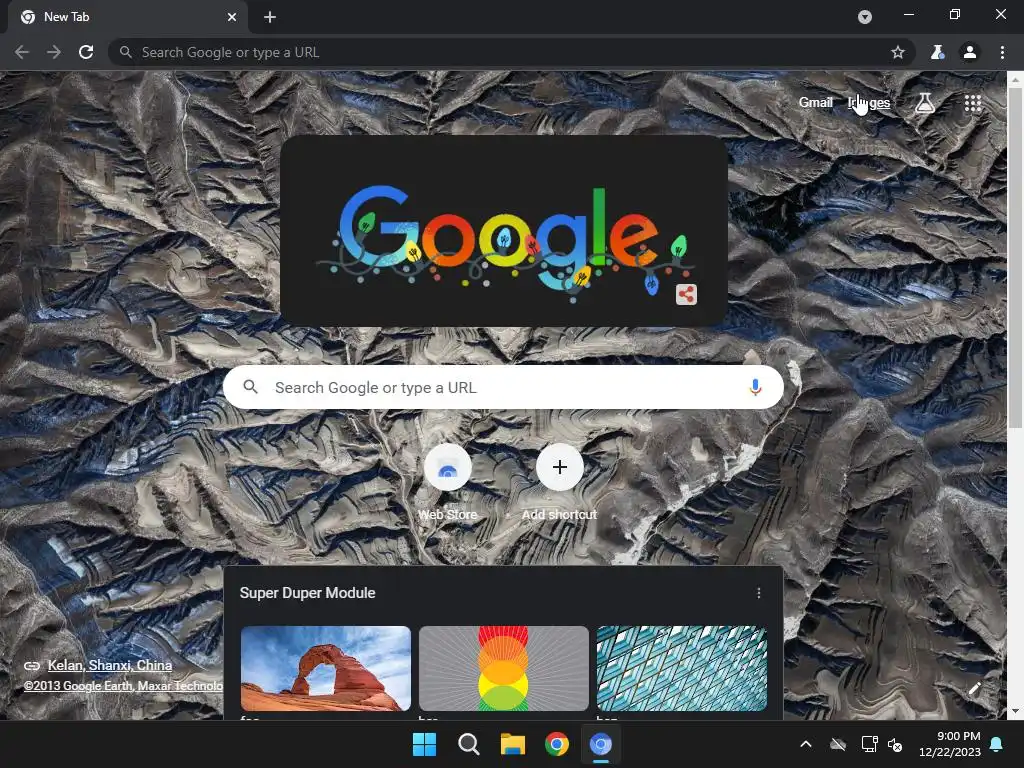Click the active Chromium taskbar icon
The height and width of the screenshot is (768, 1024).
pyautogui.click(x=601, y=744)
